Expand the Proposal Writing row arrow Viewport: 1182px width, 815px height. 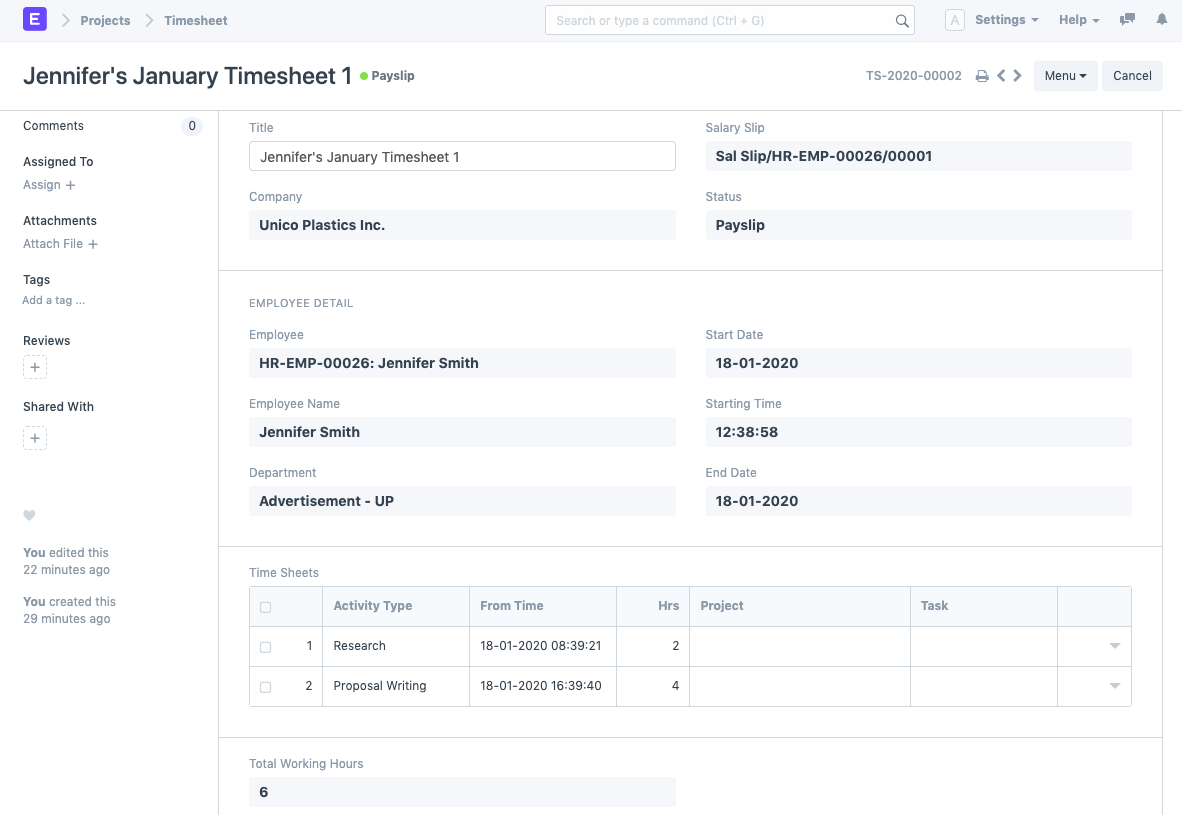[x=1114, y=686]
